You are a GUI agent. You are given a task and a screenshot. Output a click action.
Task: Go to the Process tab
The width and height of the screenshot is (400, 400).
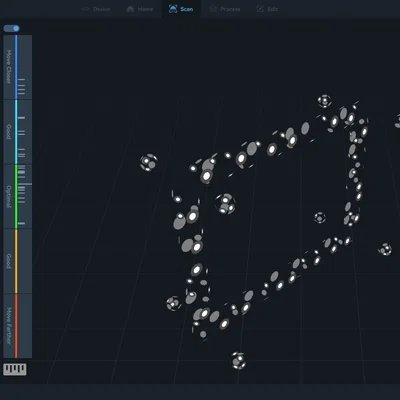pyautogui.click(x=225, y=9)
